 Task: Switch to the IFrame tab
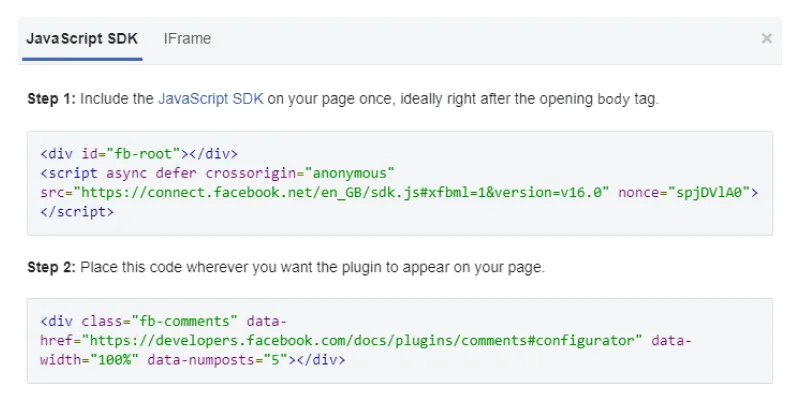(187, 39)
